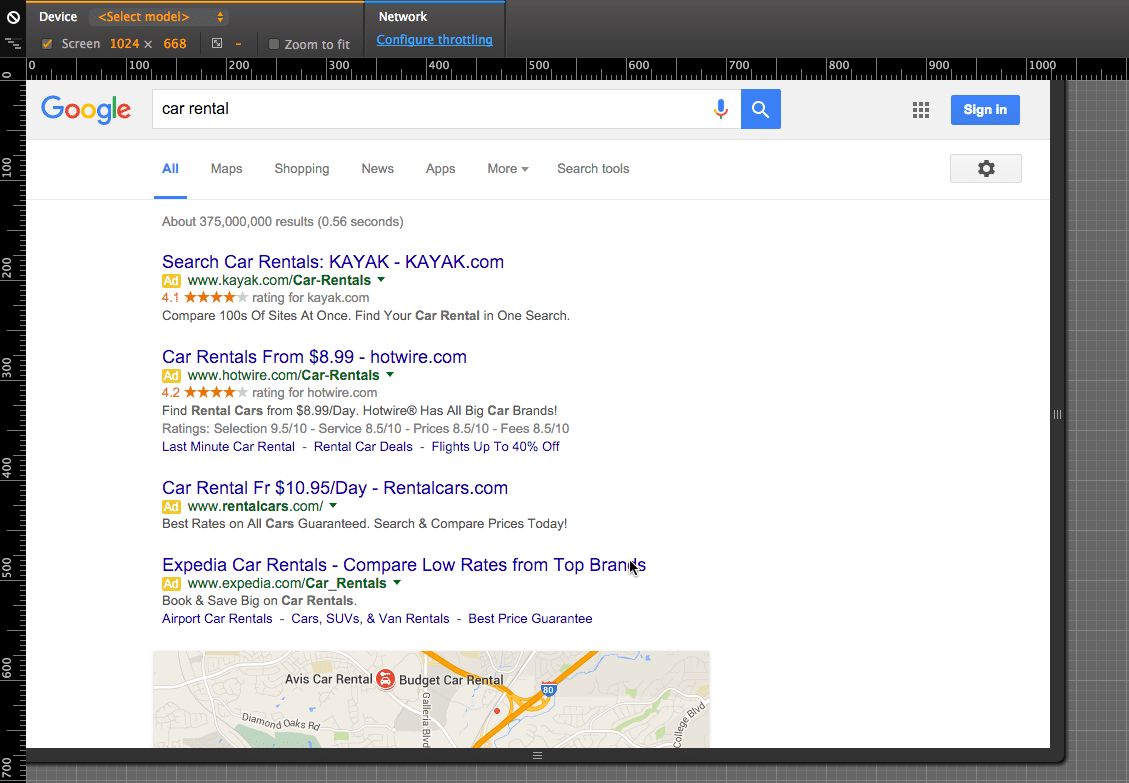Click the Google logo
The image size is (1129, 783).
(86, 109)
